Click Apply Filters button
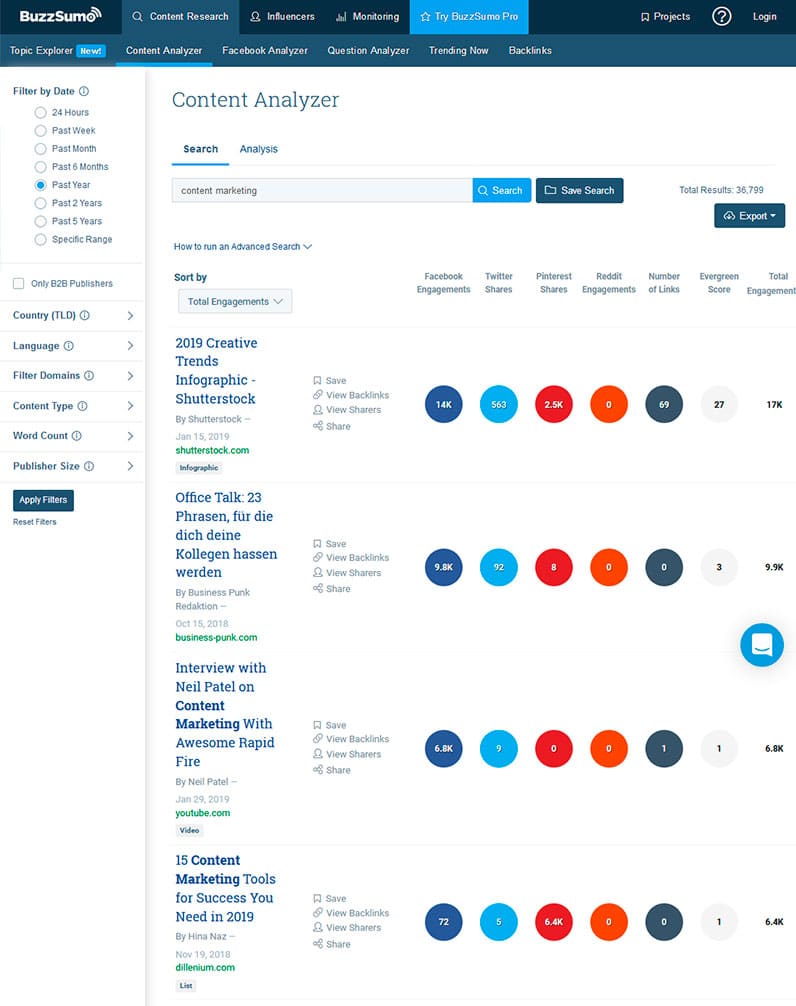Image resolution: width=796 pixels, height=1006 pixels. point(43,500)
